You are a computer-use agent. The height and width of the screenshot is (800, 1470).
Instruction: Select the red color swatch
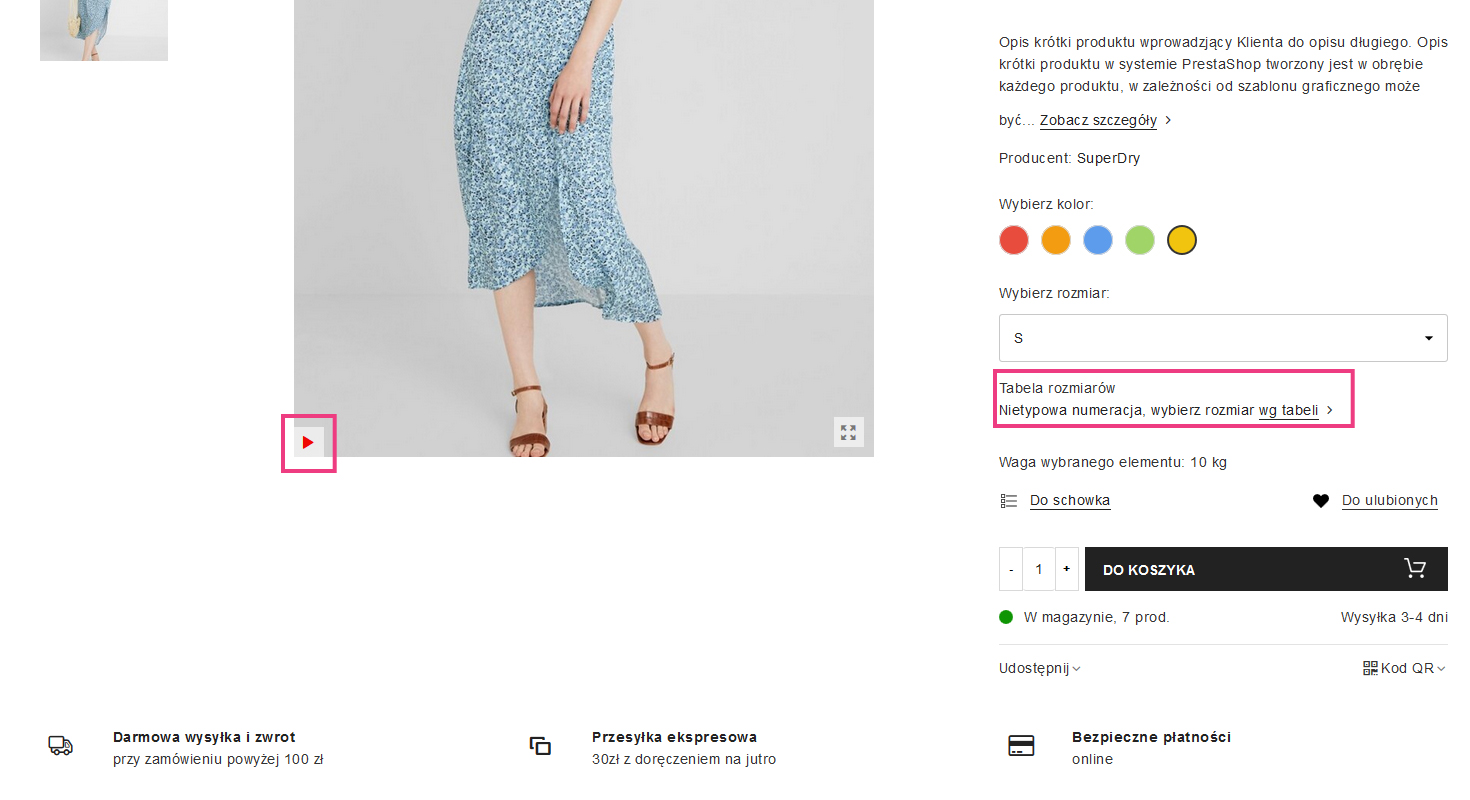tap(1014, 240)
